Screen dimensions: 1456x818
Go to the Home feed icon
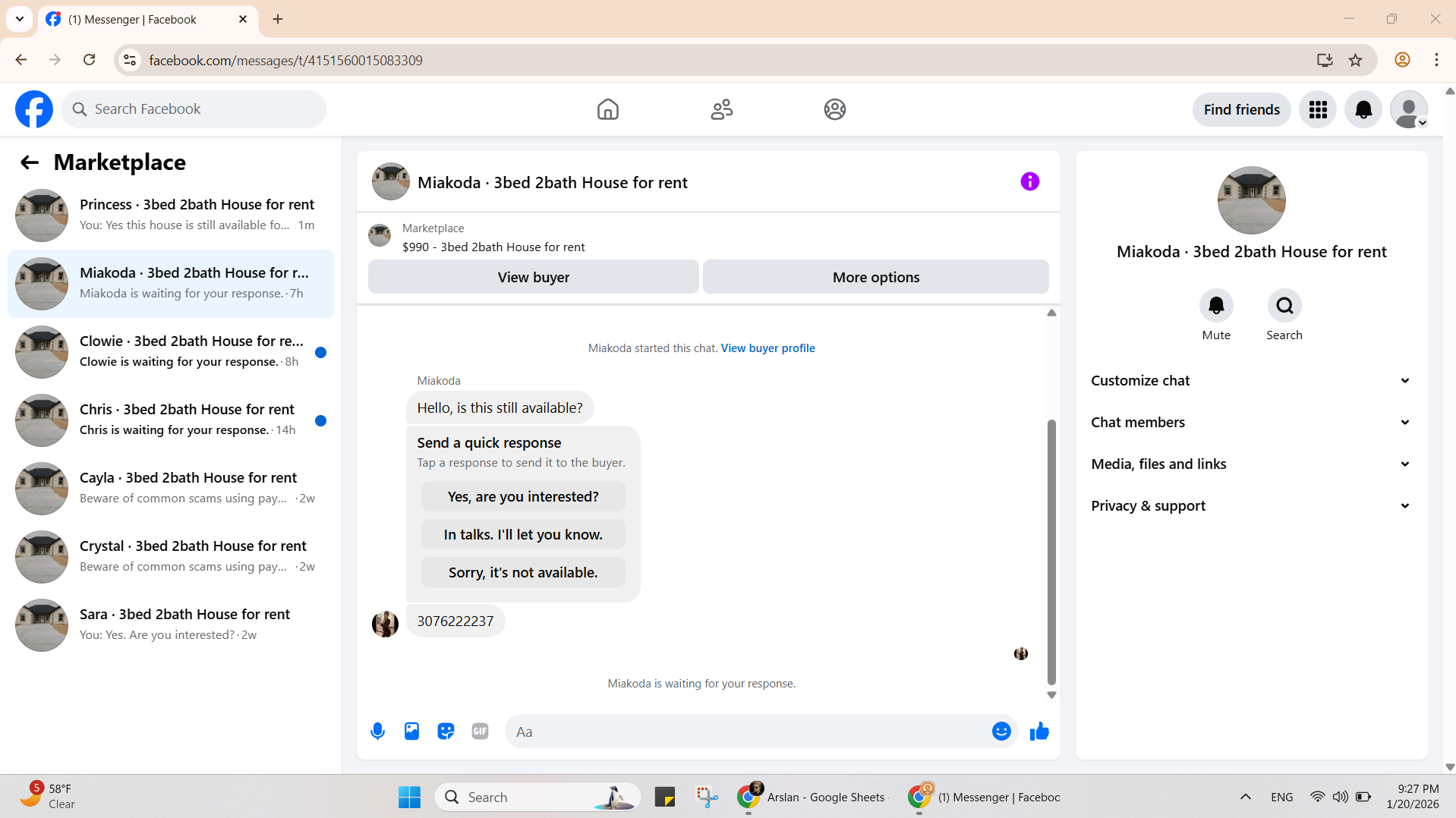coord(607,109)
